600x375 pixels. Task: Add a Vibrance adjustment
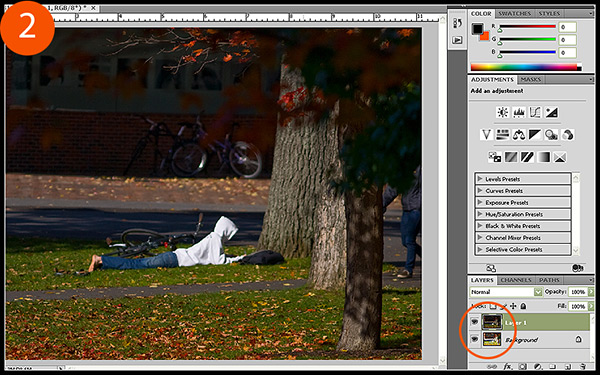pyautogui.click(x=486, y=135)
